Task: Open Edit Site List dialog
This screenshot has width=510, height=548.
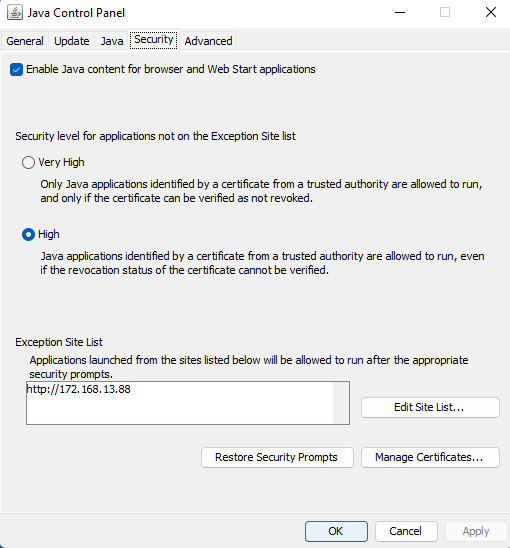Action: click(430, 407)
